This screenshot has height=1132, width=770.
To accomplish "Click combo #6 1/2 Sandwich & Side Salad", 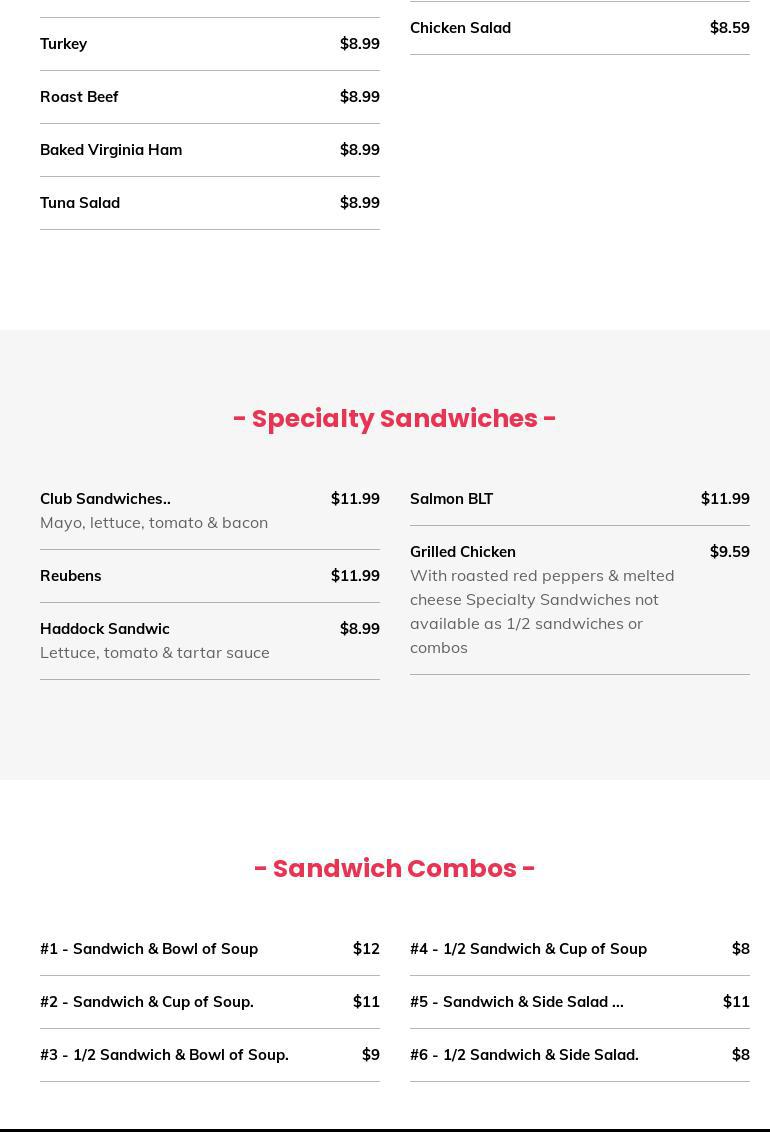I will point(524,1055).
